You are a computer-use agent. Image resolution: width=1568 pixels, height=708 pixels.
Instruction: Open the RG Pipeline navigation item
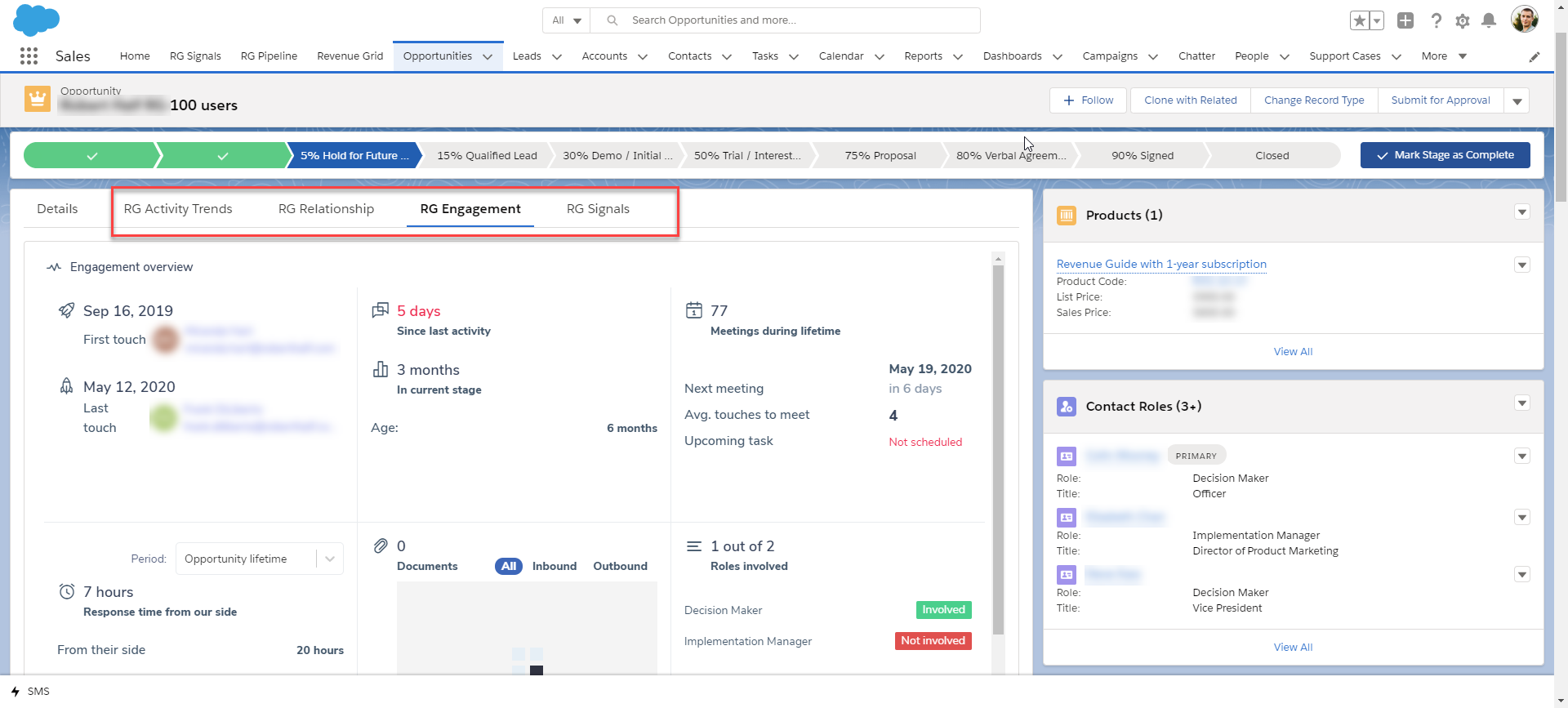point(269,56)
